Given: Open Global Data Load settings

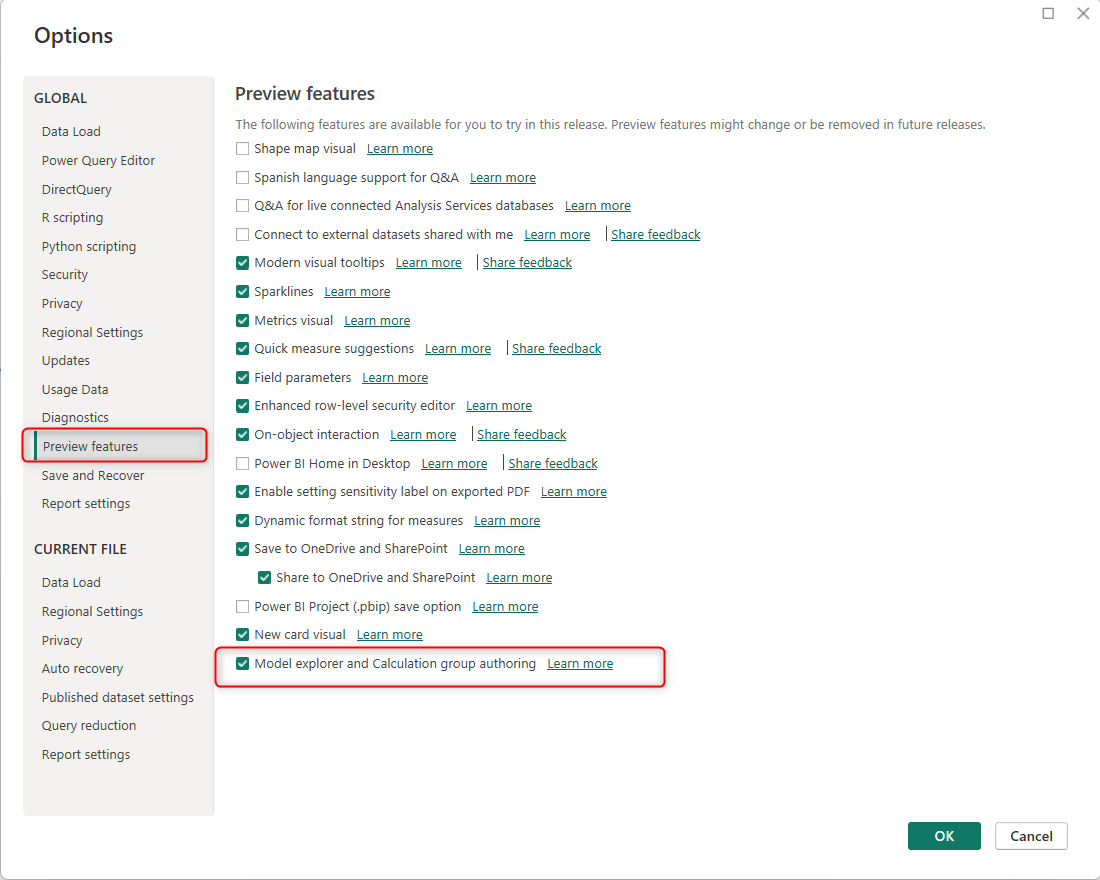Looking at the screenshot, I should click(71, 132).
